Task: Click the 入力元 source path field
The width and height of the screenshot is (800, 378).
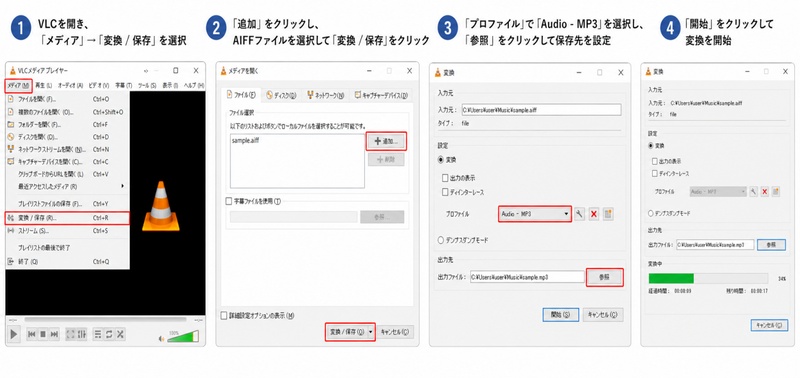Action: 541,110
